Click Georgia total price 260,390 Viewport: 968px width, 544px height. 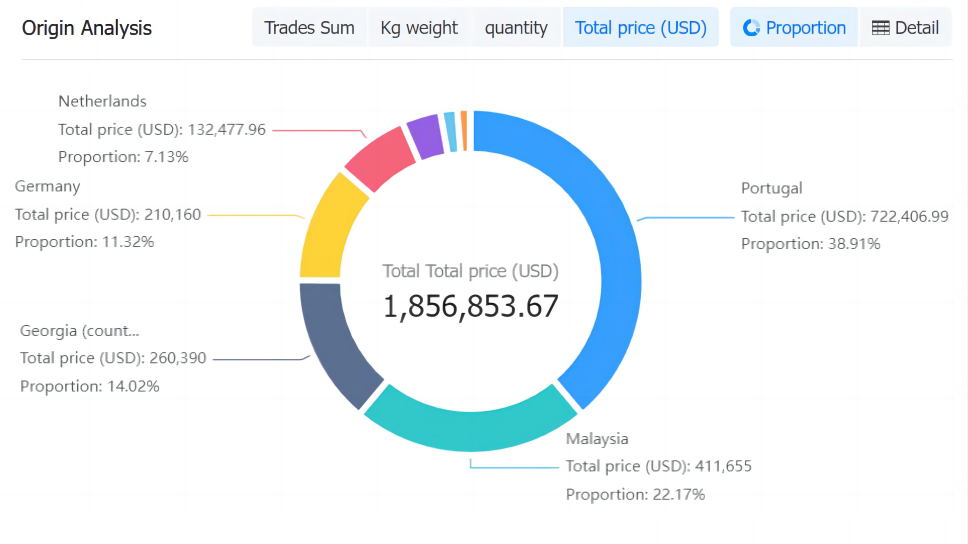pos(113,358)
